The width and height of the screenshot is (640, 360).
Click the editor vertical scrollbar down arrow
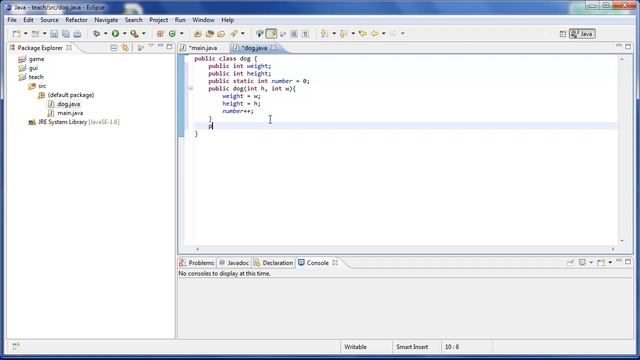pos(622,241)
